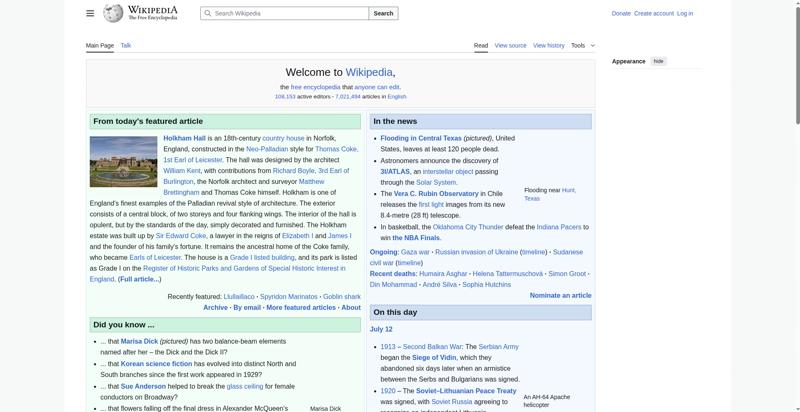Image resolution: width=800 pixels, height=412 pixels.
Task: Open the NBA Finals link
Action: pyautogui.click(x=416, y=238)
